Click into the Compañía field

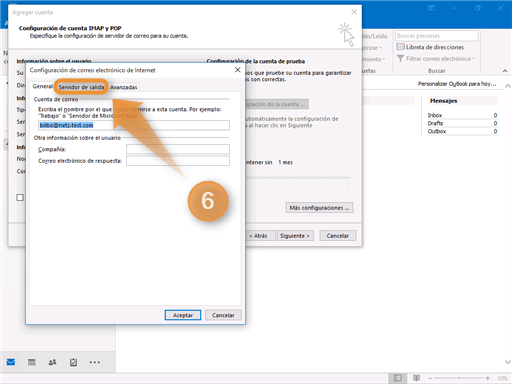click(178, 149)
